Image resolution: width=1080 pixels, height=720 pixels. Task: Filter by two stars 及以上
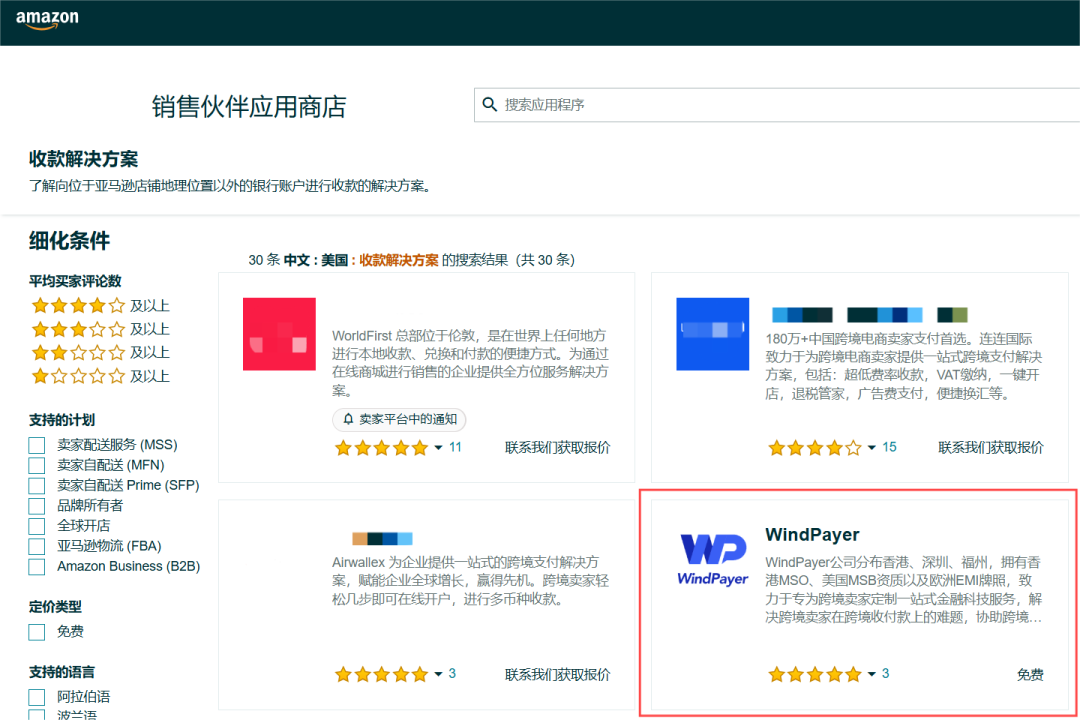pyautogui.click(x=100, y=353)
